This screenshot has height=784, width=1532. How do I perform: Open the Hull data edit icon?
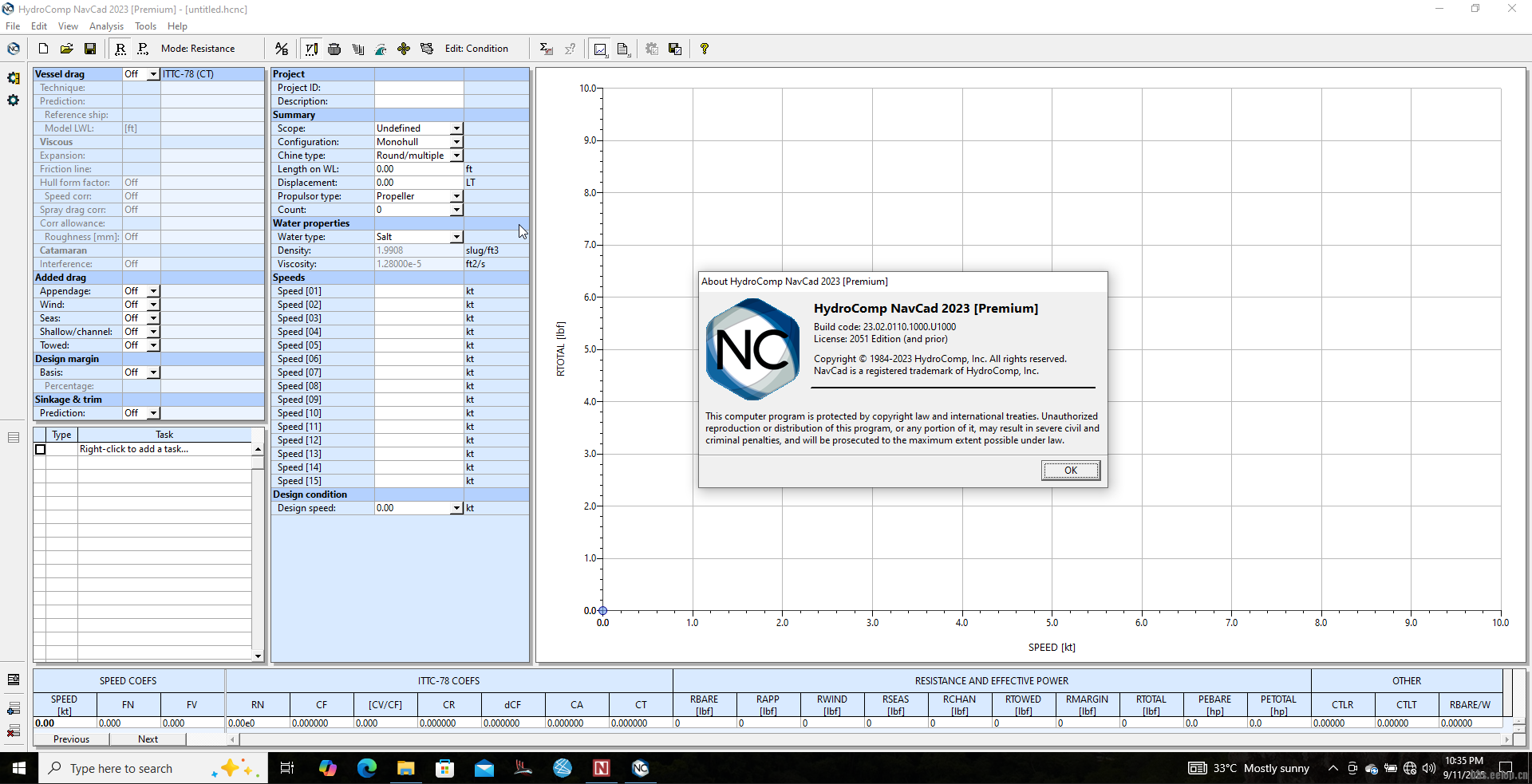tap(334, 49)
